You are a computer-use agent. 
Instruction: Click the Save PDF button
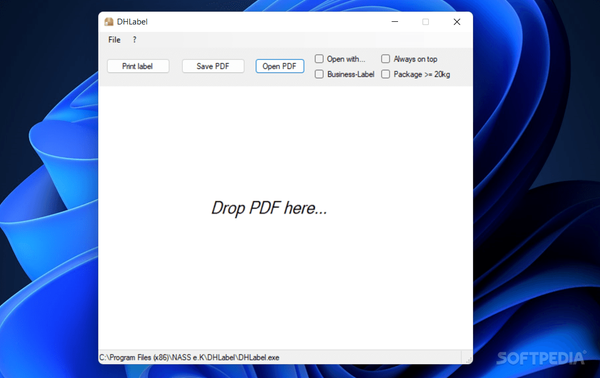point(213,66)
